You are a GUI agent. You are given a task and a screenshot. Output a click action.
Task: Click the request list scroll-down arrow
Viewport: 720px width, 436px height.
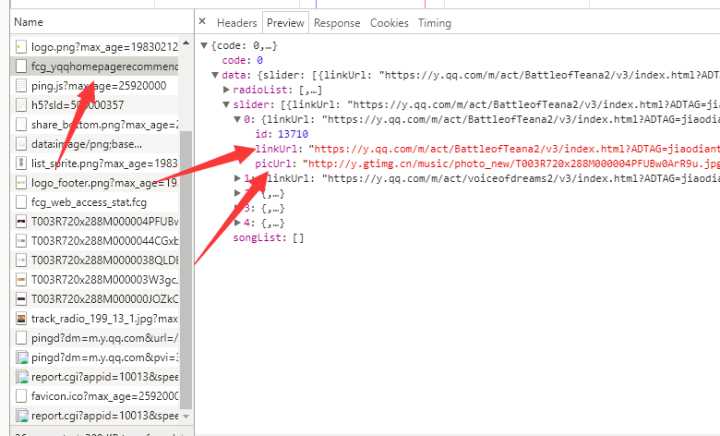click(186, 416)
